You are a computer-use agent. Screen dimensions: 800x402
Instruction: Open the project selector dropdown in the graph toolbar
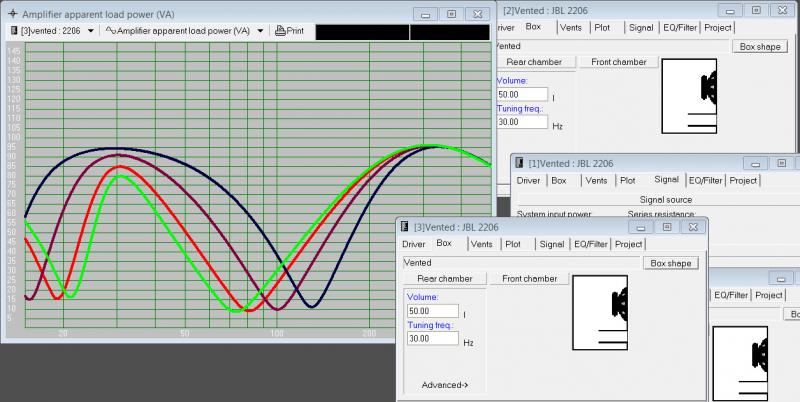(x=91, y=31)
